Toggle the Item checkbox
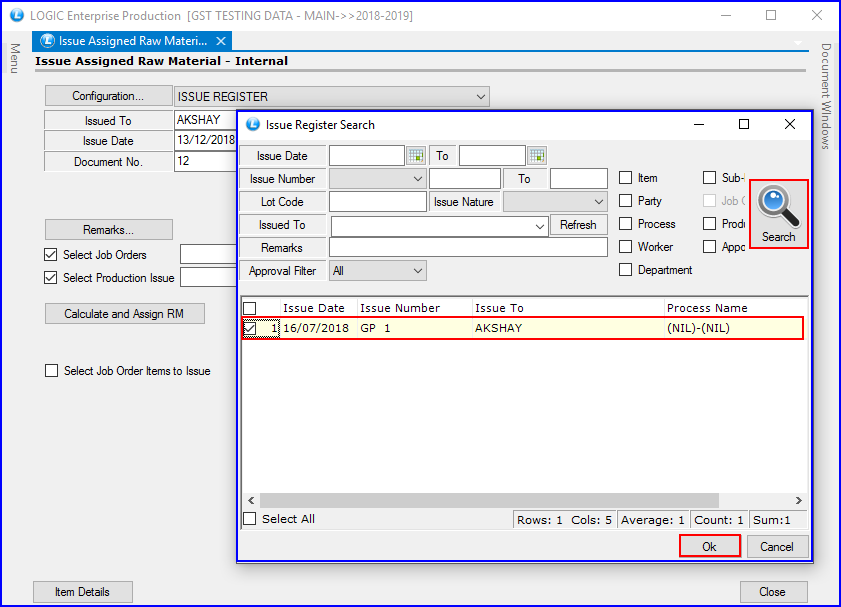The height and width of the screenshot is (607, 841). (x=625, y=177)
